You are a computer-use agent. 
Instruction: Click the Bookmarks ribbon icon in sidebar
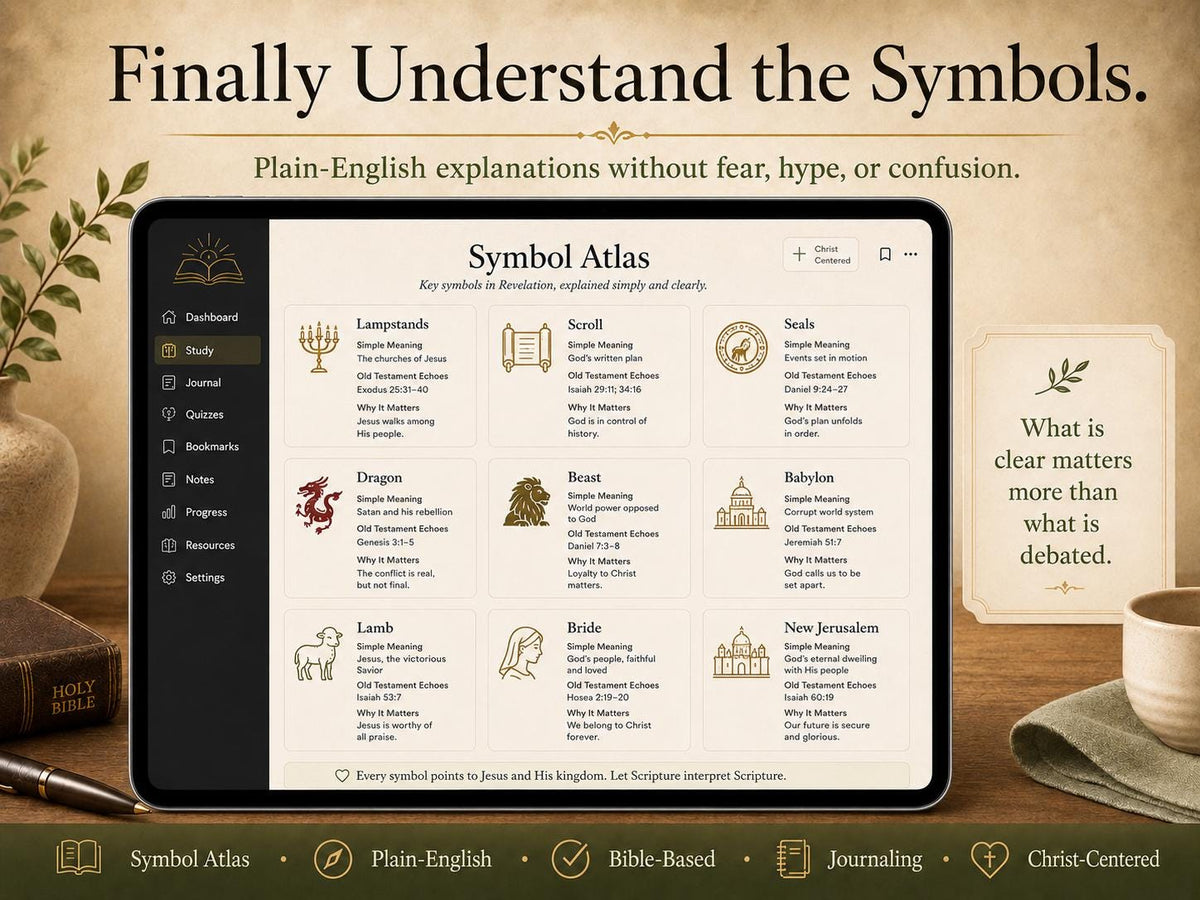(168, 446)
